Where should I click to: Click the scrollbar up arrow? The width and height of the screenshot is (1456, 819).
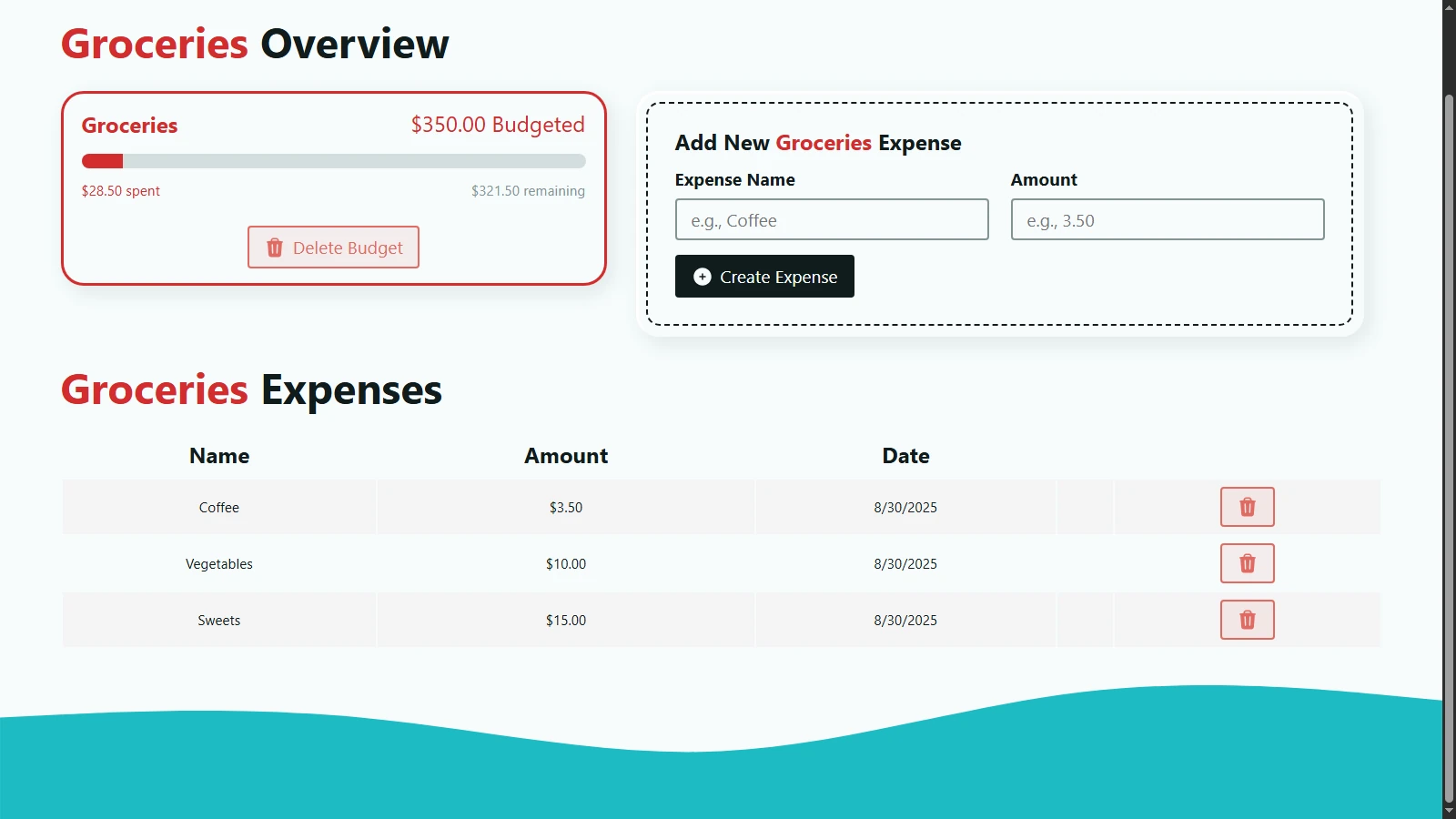(x=1449, y=7)
